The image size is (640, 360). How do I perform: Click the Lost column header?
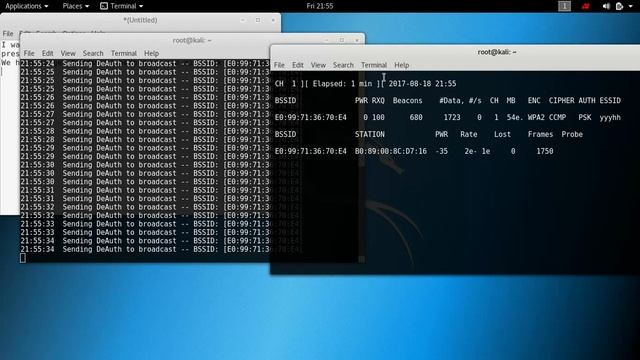pyautogui.click(x=502, y=134)
